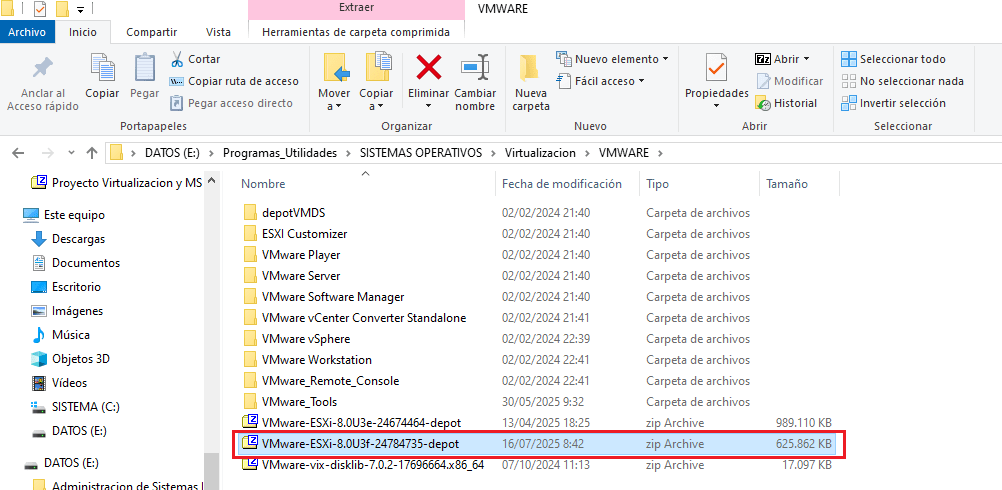1002x490 pixels.
Task: Click the Modificar button
Action: coord(790,81)
